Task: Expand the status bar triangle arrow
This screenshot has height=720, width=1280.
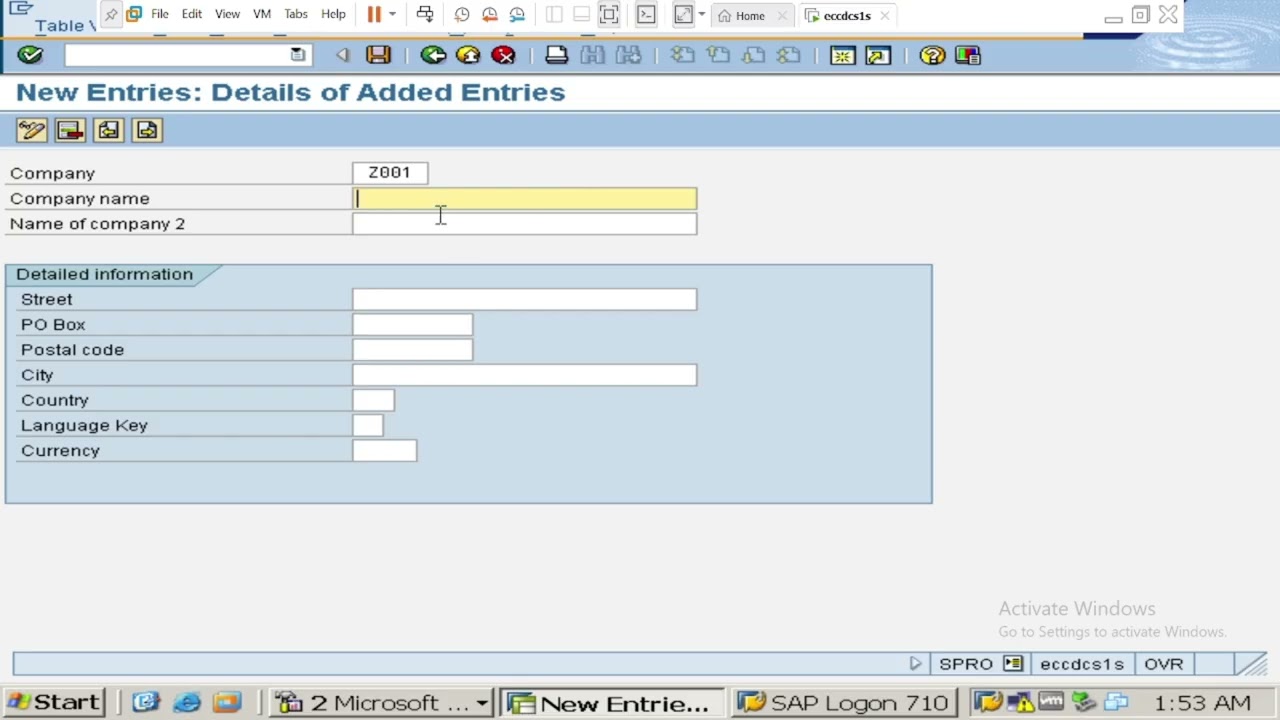Action: point(915,664)
